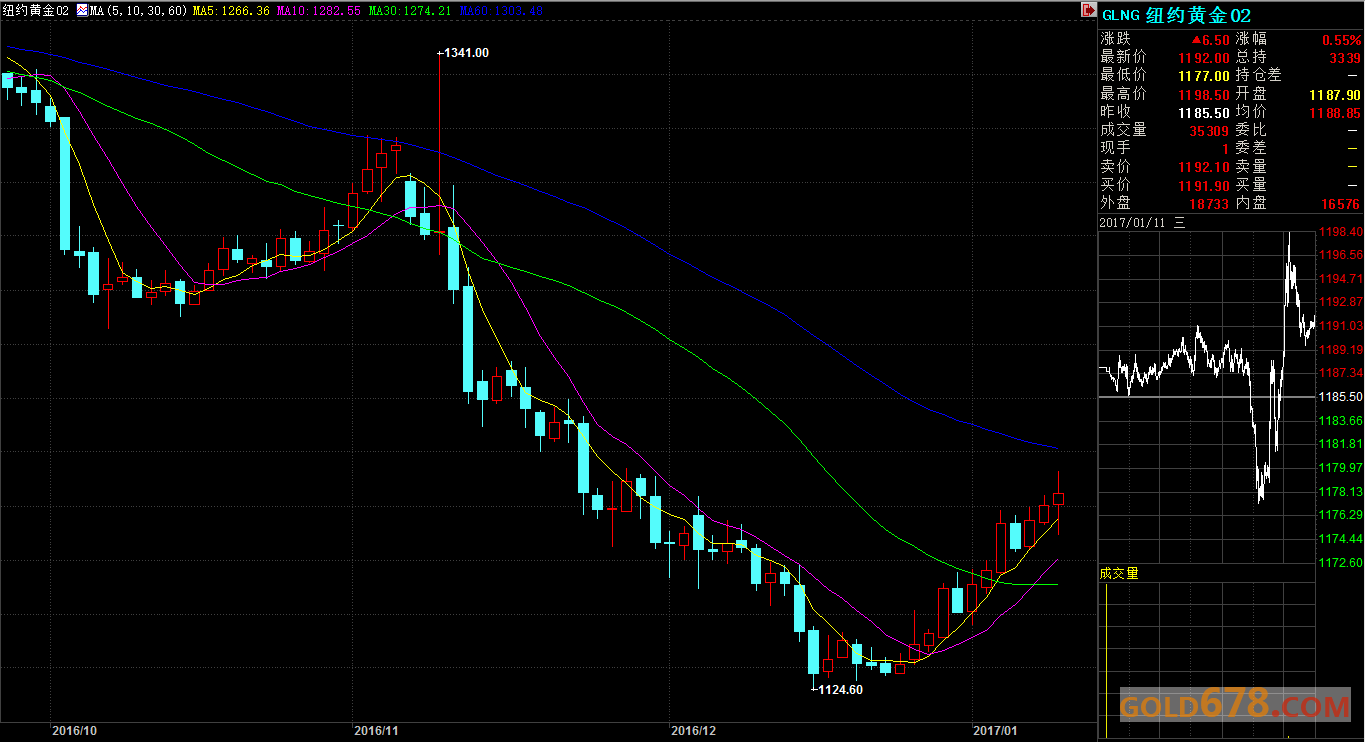This screenshot has height=742, width=1366.
Task: Click the 昨收 value in the quote panel
Action: pyautogui.click(x=1204, y=112)
